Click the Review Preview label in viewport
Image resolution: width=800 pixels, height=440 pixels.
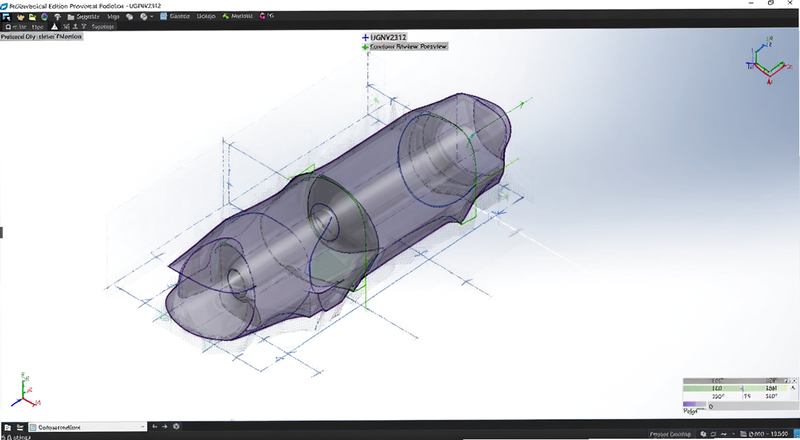pyautogui.click(x=409, y=46)
